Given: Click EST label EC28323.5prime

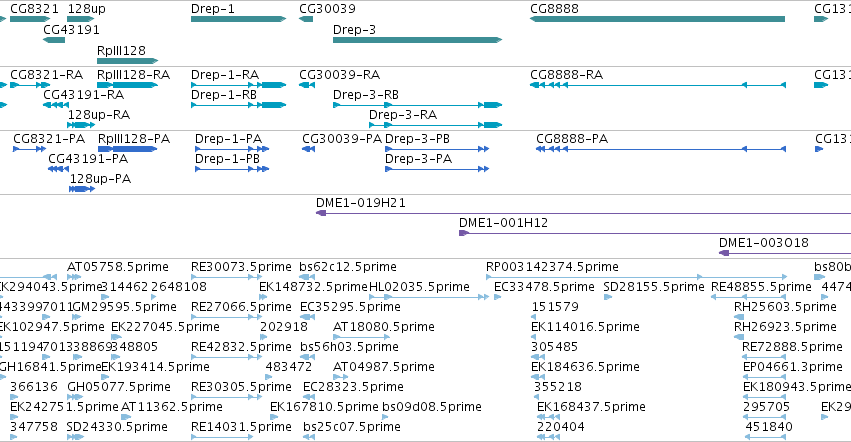Looking at the screenshot, I should click(x=353, y=387).
